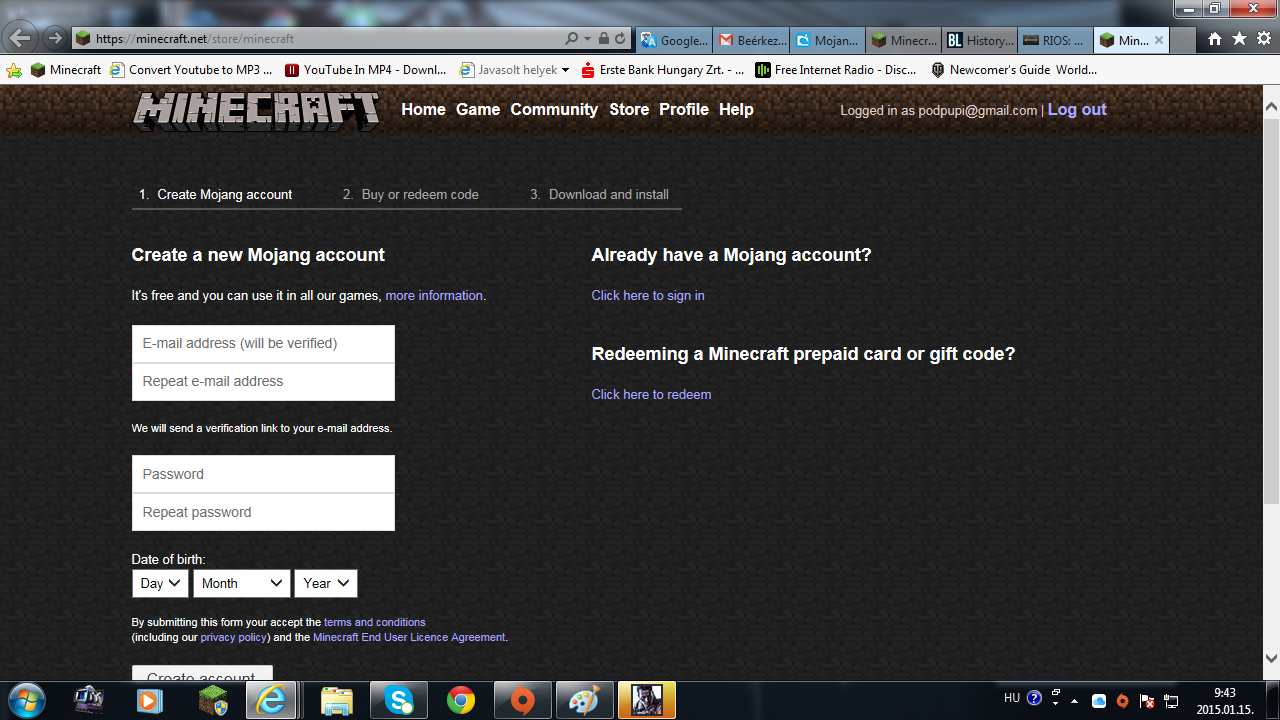Focus the E-mail address field
This screenshot has height=720, width=1280.
pyautogui.click(x=263, y=343)
